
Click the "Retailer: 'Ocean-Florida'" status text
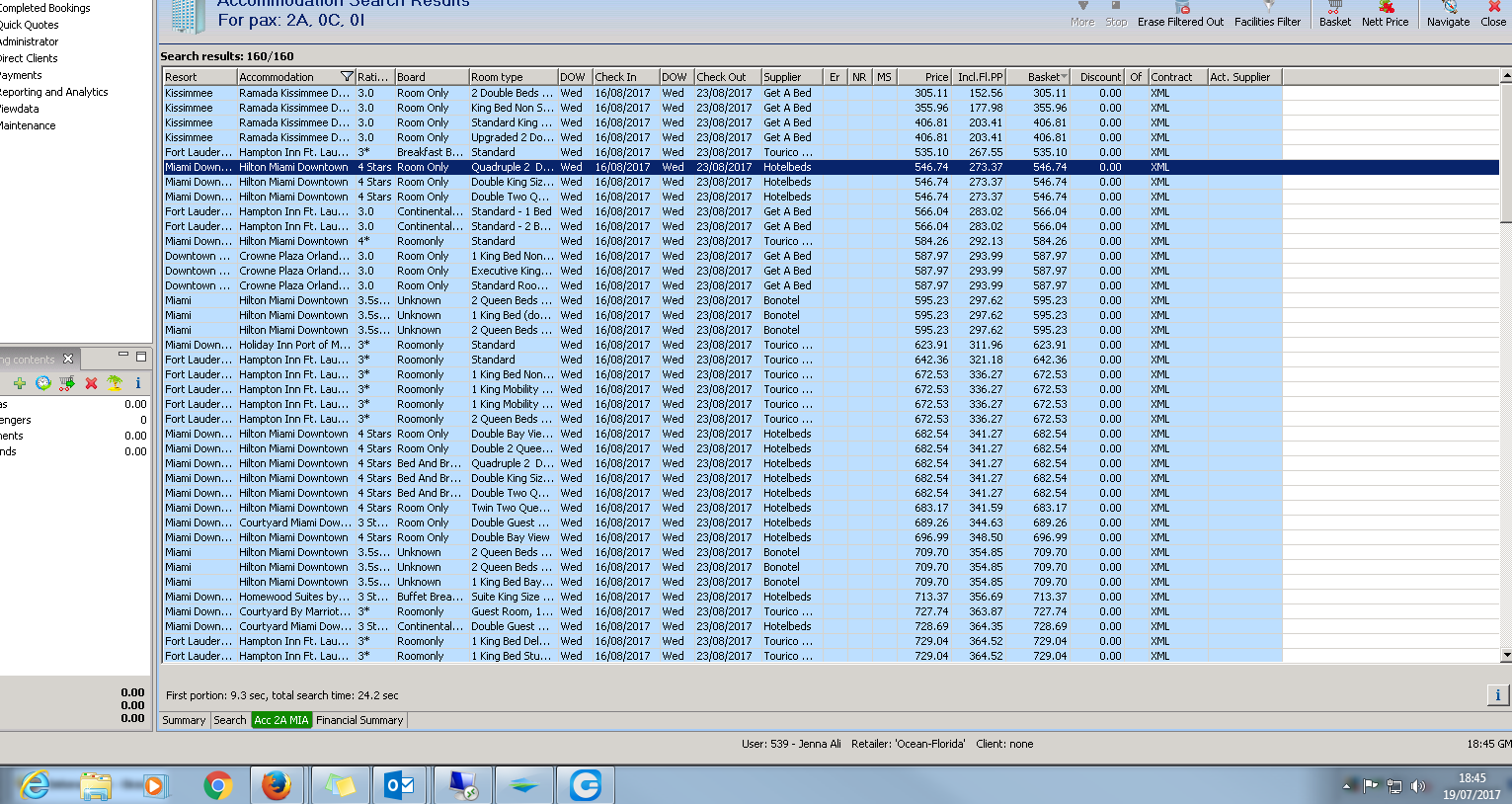click(x=908, y=744)
